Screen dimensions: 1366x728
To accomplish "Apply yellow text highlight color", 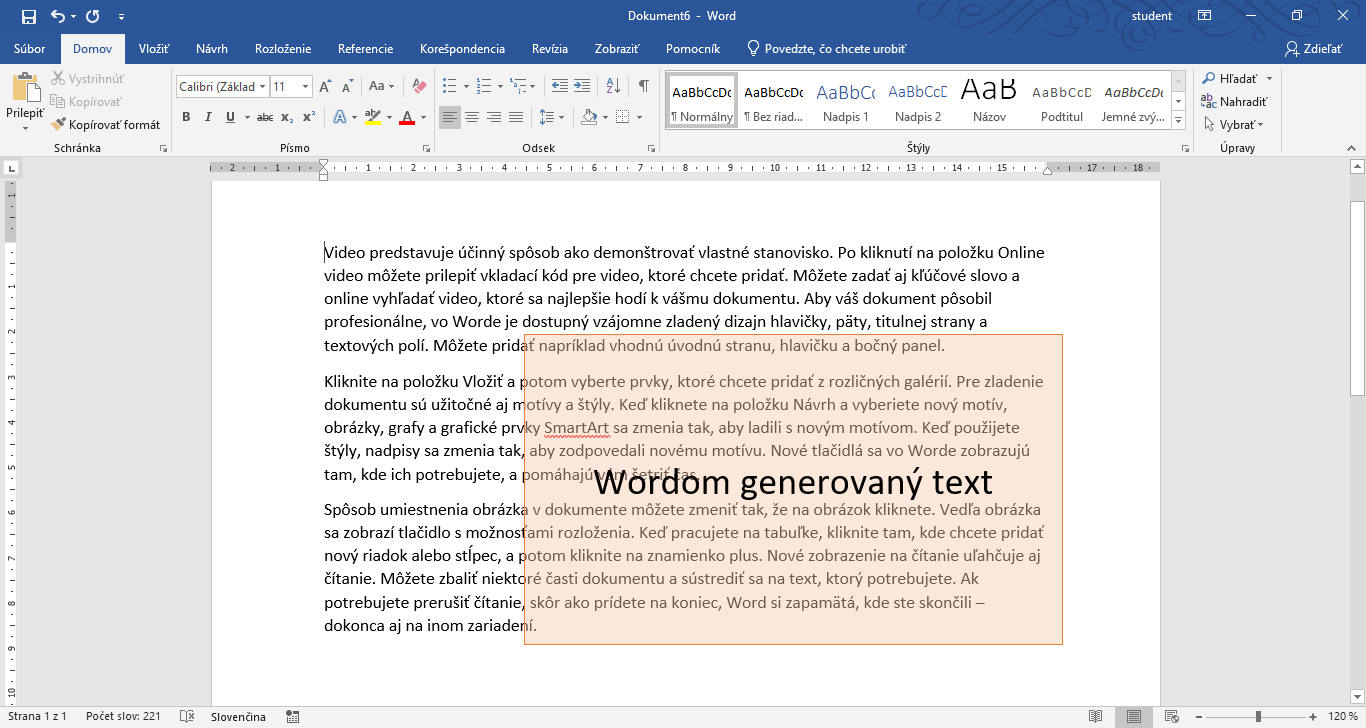I will click(x=373, y=117).
